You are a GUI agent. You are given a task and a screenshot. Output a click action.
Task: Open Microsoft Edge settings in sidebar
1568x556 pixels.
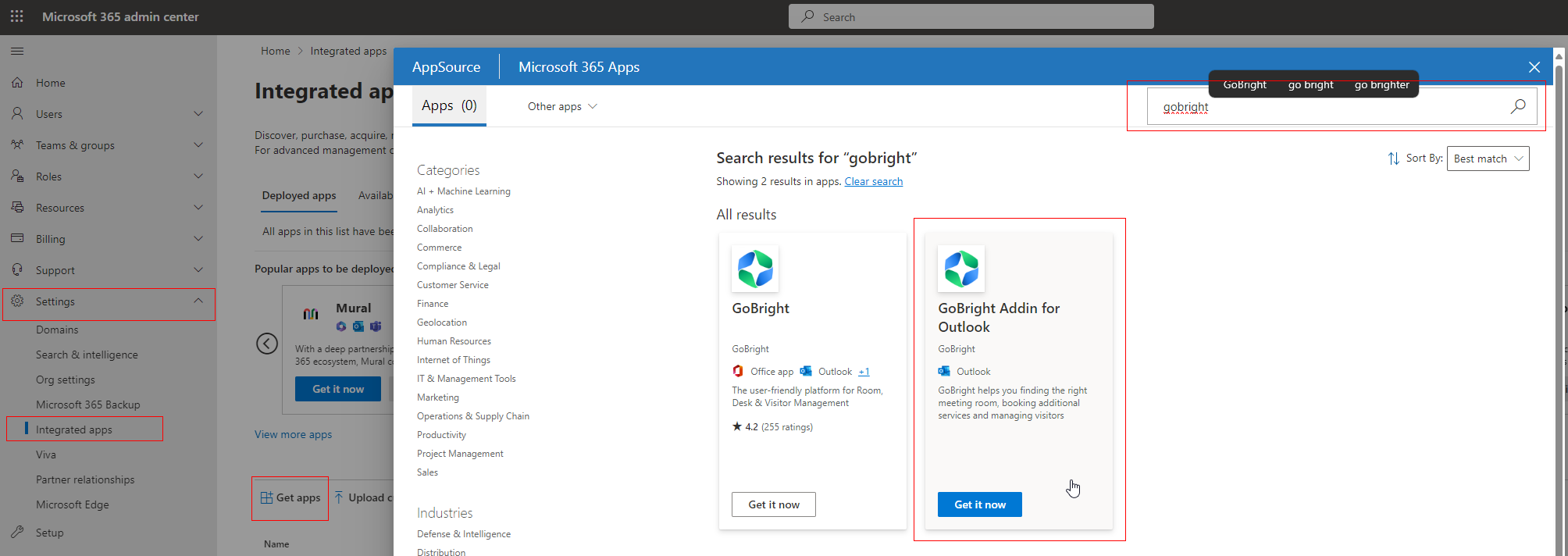coord(73,504)
